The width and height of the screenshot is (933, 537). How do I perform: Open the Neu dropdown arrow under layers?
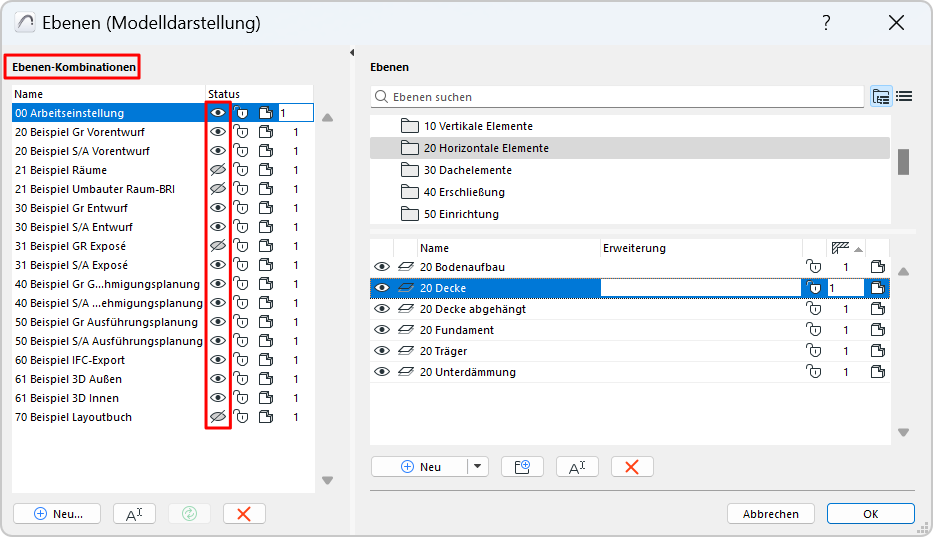click(477, 467)
